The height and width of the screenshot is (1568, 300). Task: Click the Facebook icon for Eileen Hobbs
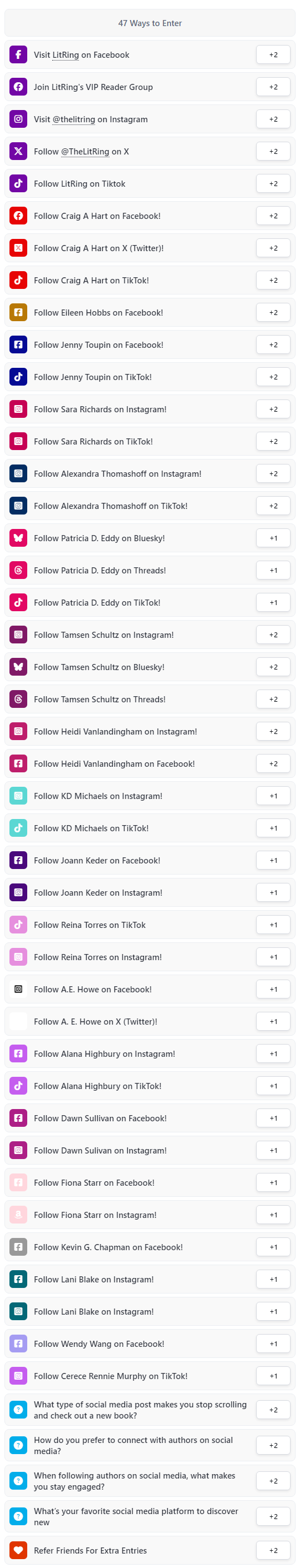18,313
